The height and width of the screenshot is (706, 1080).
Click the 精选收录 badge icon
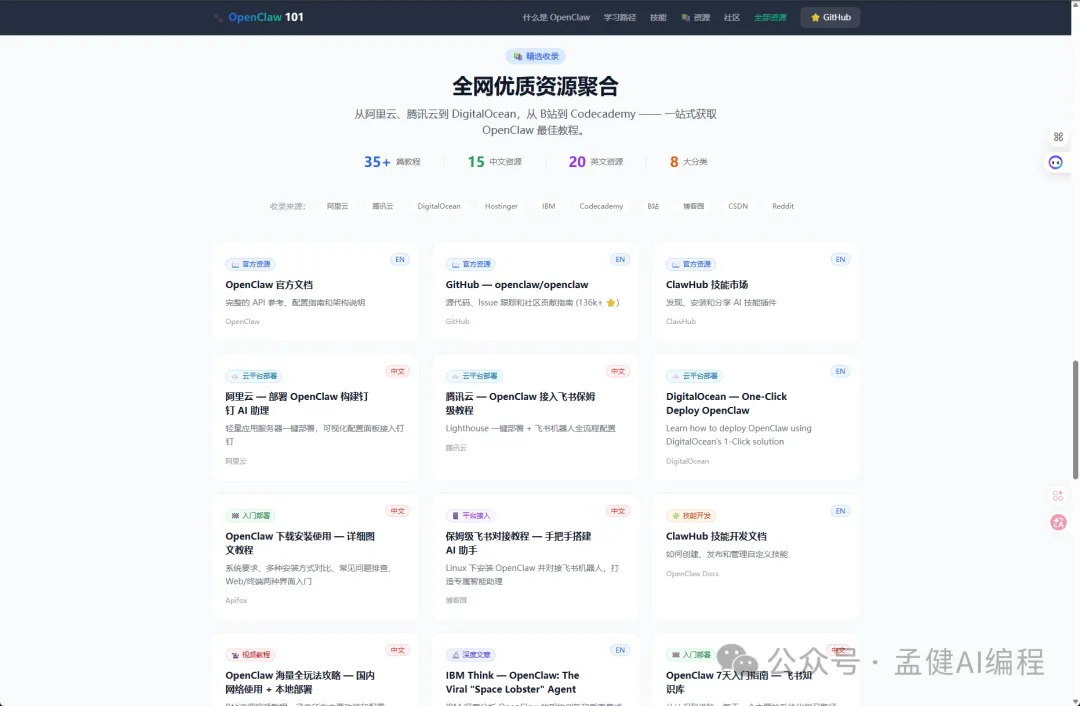tap(518, 57)
